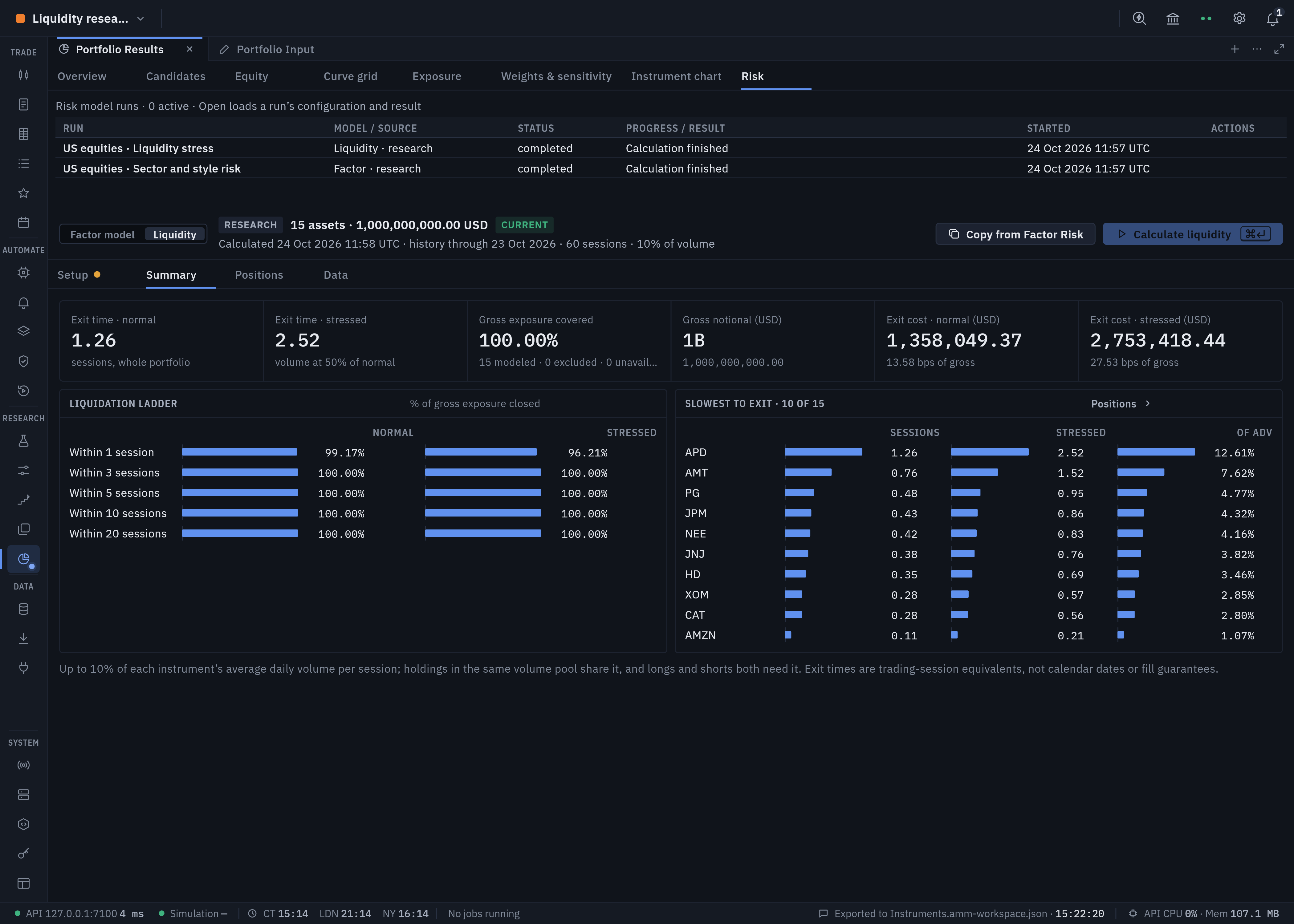Open the US equities Liquidity stress run
The width and height of the screenshot is (1294, 924).
(670, 148)
